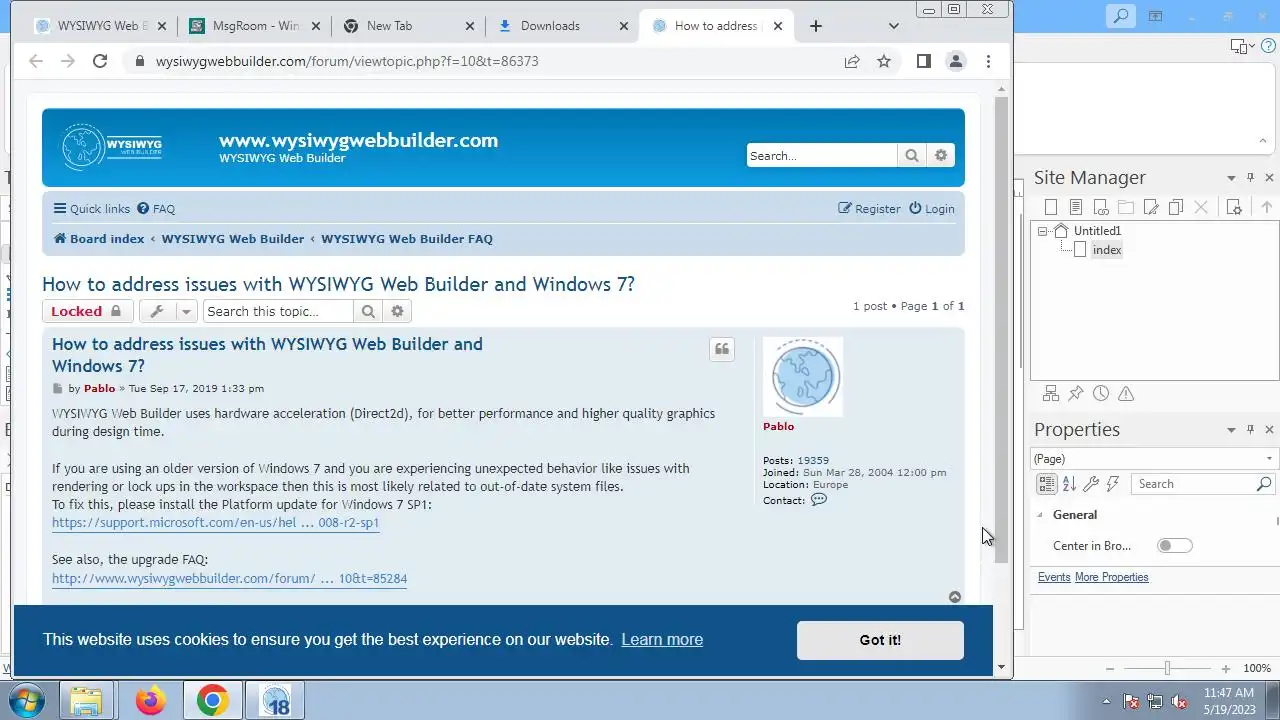
Task: Click the wrench icon in Properties toolbar
Action: click(x=1091, y=484)
